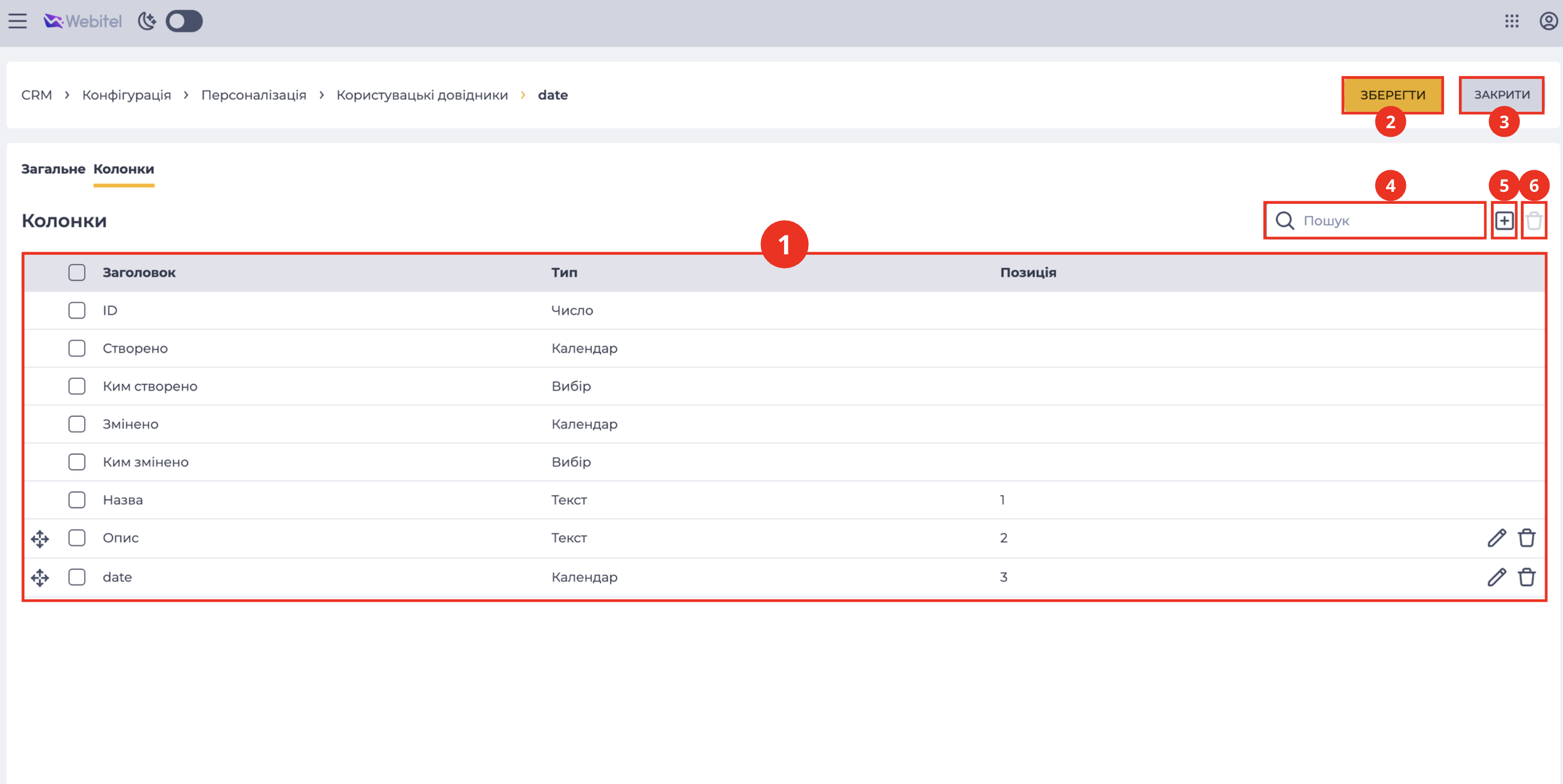The height and width of the screenshot is (784, 1563).
Task: Toggle the dark mode switch
Action: [x=184, y=21]
